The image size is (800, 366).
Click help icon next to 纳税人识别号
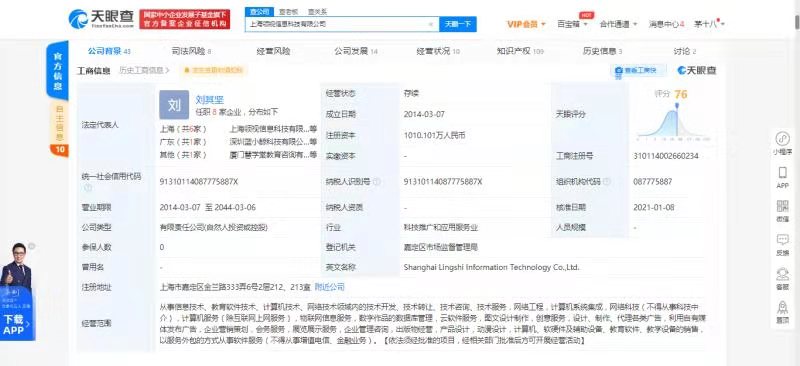point(377,181)
